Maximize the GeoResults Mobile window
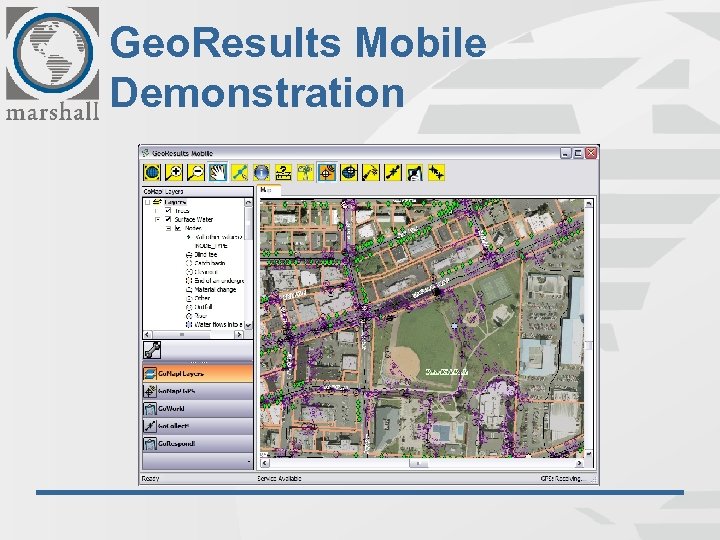The height and width of the screenshot is (540, 720). [x=578, y=153]
